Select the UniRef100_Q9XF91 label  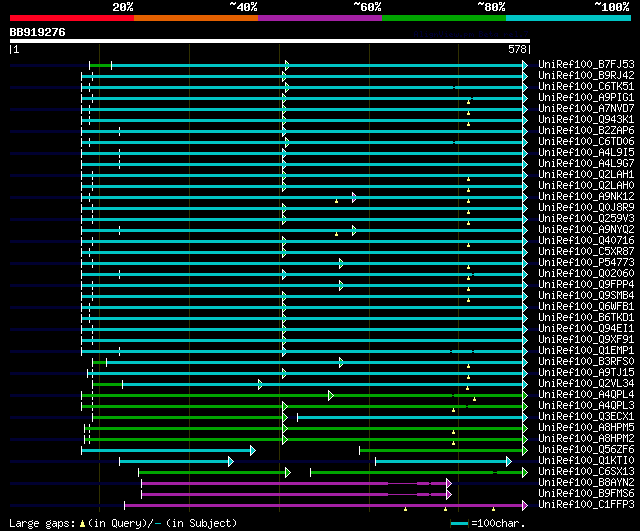(586, 340)
